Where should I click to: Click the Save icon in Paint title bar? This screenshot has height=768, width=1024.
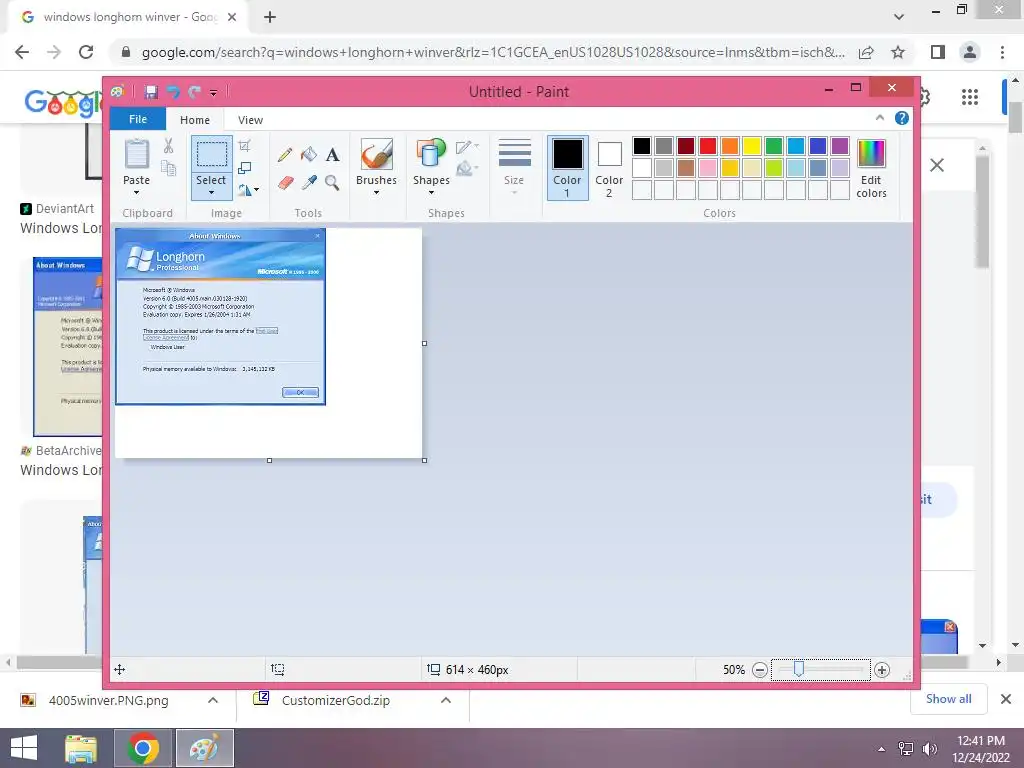pos(151,92)
